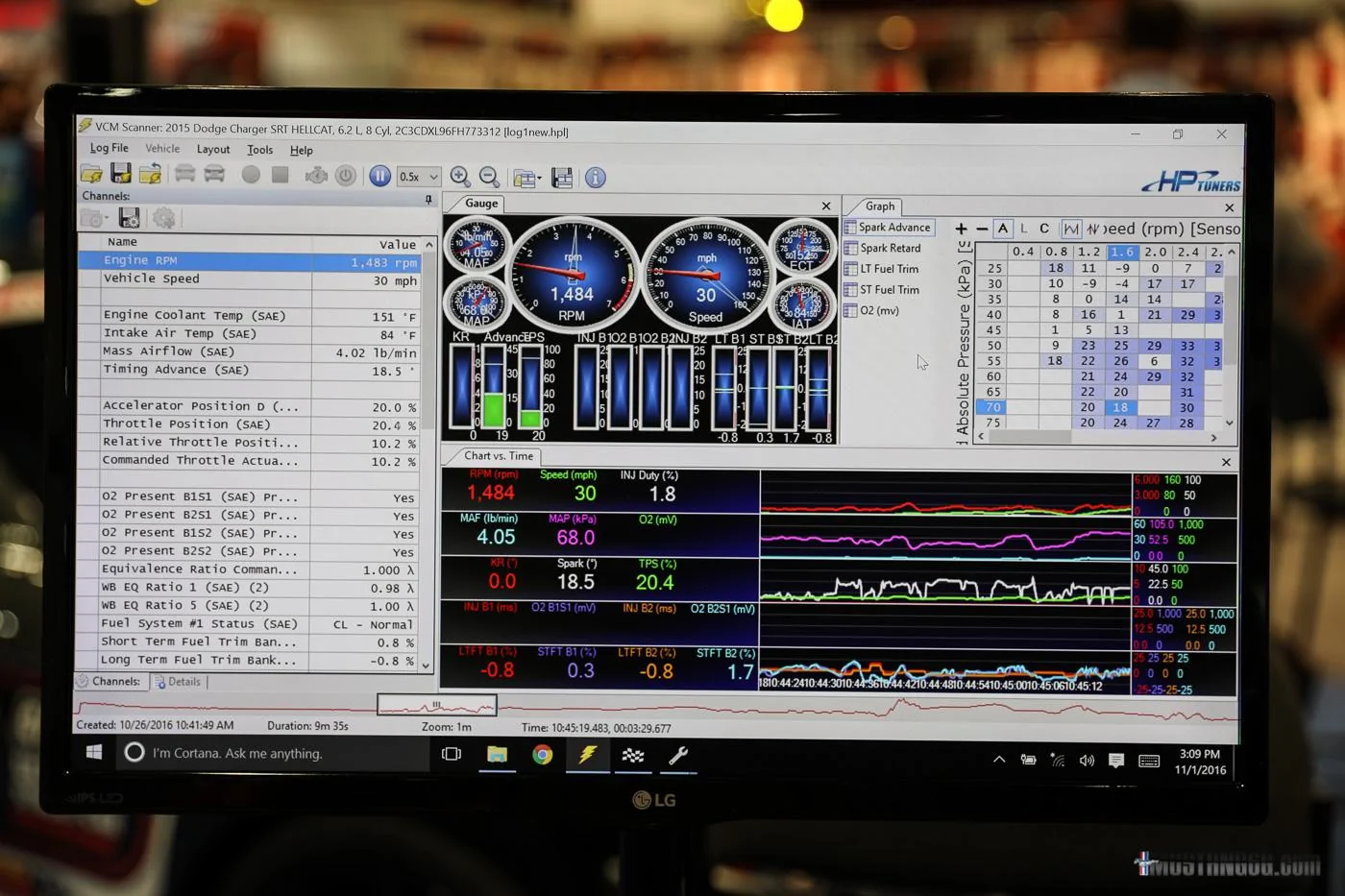Open the layout folder dropdown in toolbar

526,178
